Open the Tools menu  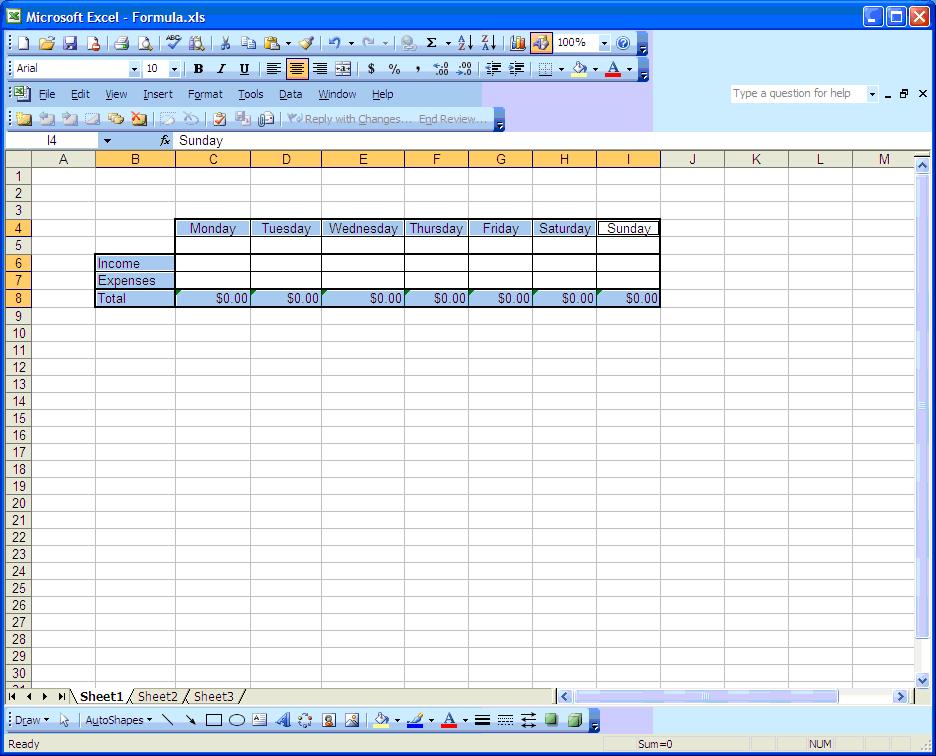point(250,94)
